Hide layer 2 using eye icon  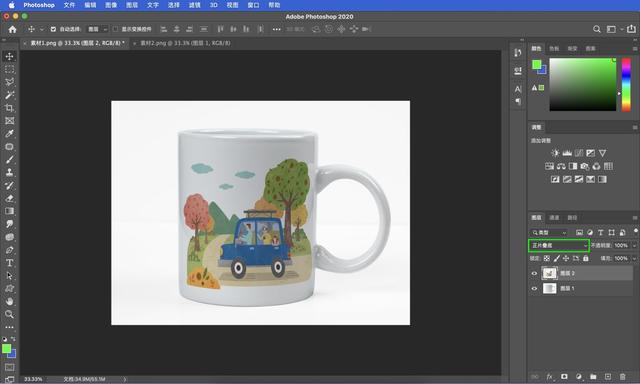point(534,273)
